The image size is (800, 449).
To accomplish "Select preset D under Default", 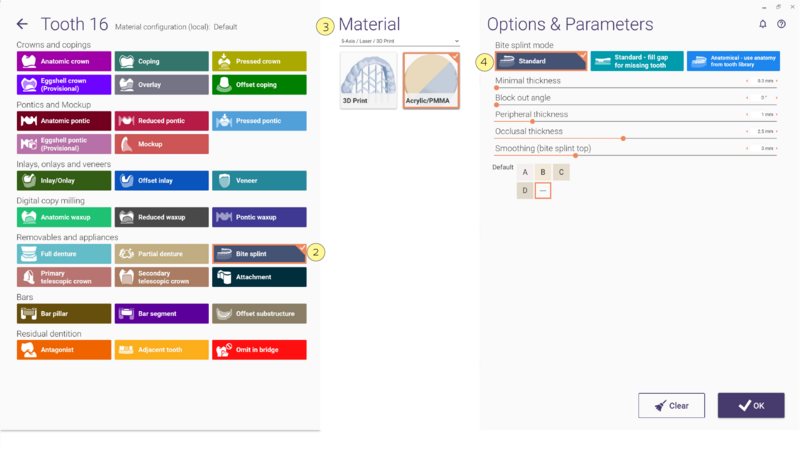I will [525, 191].
